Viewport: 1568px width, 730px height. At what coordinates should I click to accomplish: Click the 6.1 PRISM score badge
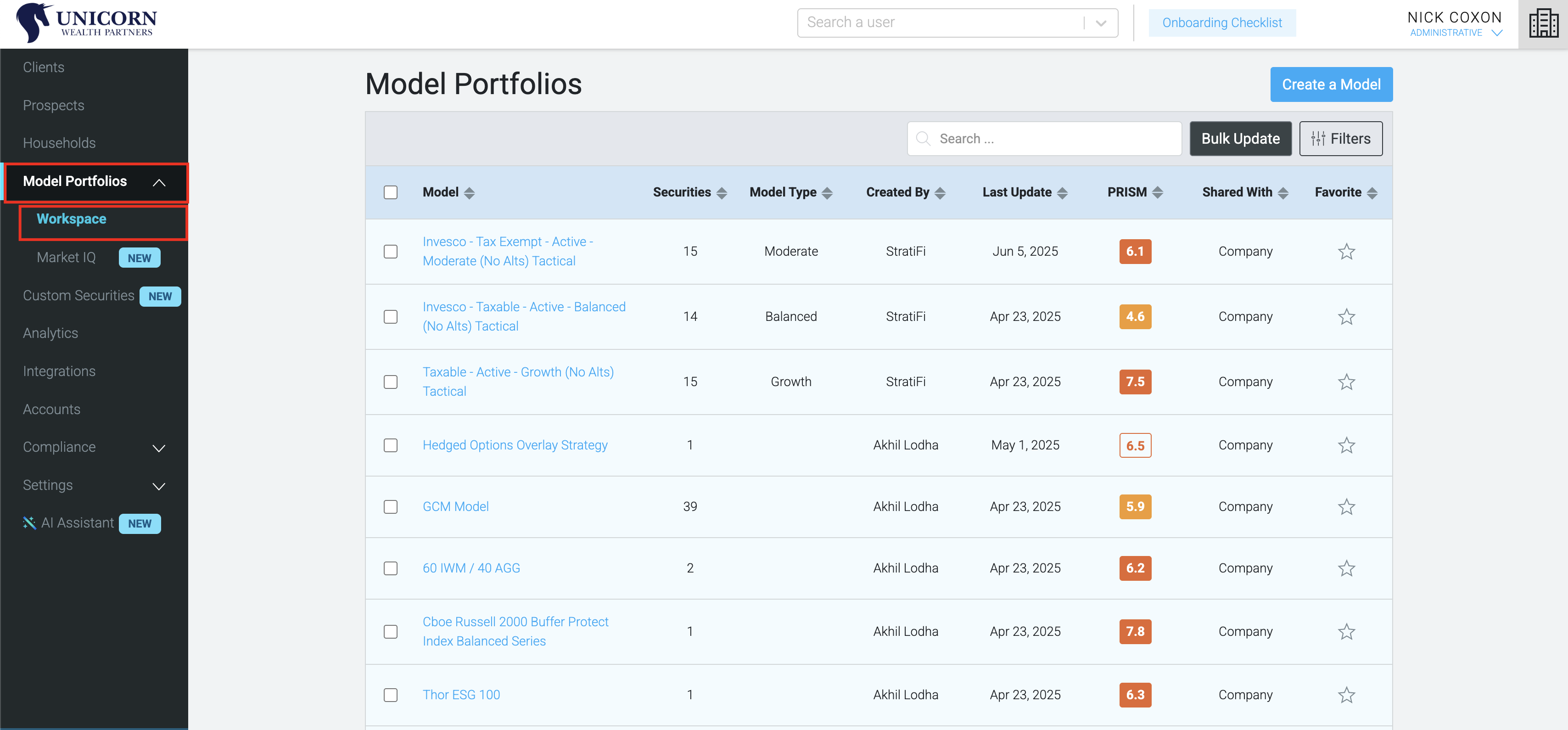click(x=1135, y=252)
